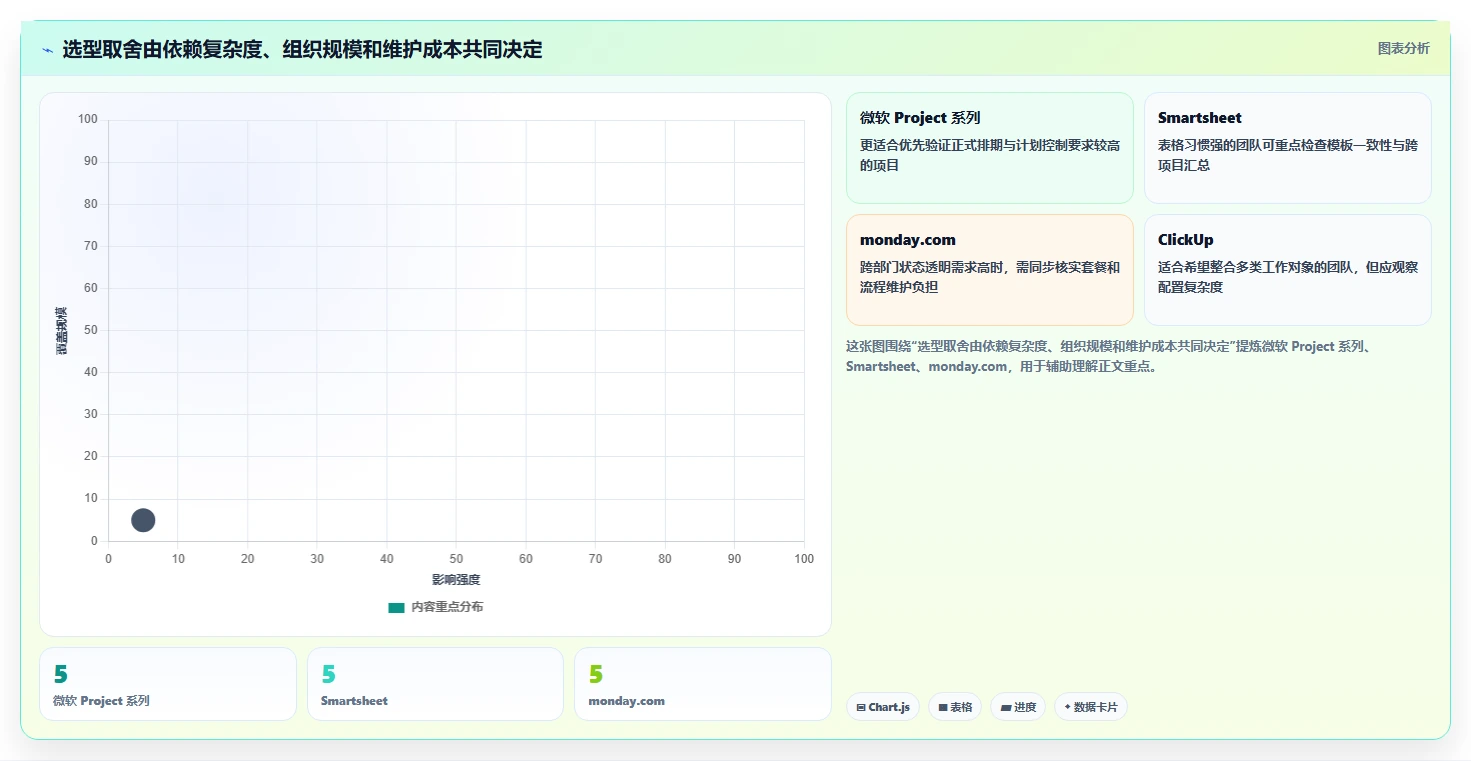Open the ClickUp description card
The image size is (1471, 761).
[1287, 270]
